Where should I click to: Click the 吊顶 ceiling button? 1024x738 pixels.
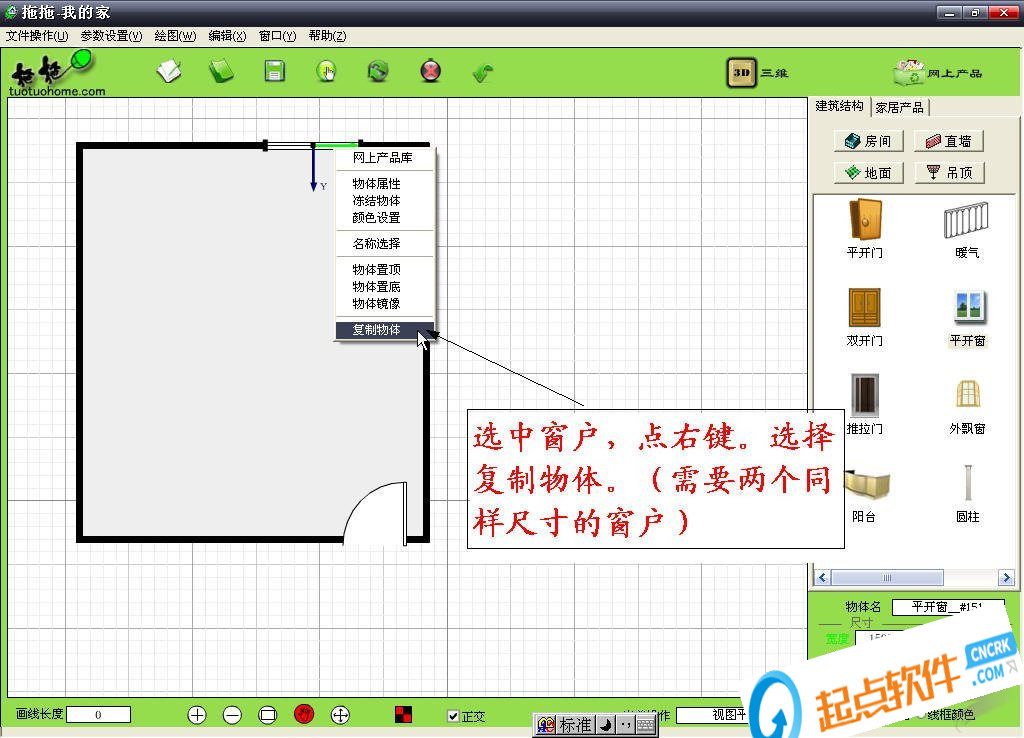coord(949,172)
